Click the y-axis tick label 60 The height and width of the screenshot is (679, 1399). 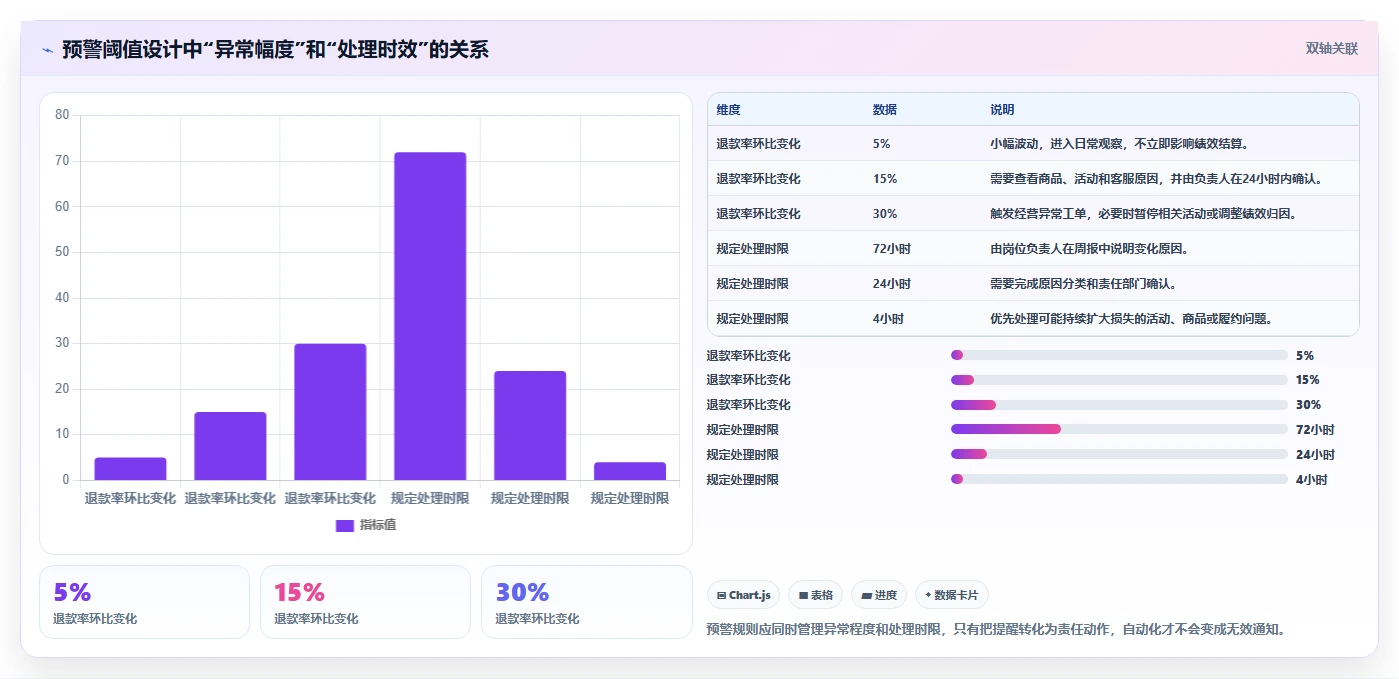(x=62, y=206)
